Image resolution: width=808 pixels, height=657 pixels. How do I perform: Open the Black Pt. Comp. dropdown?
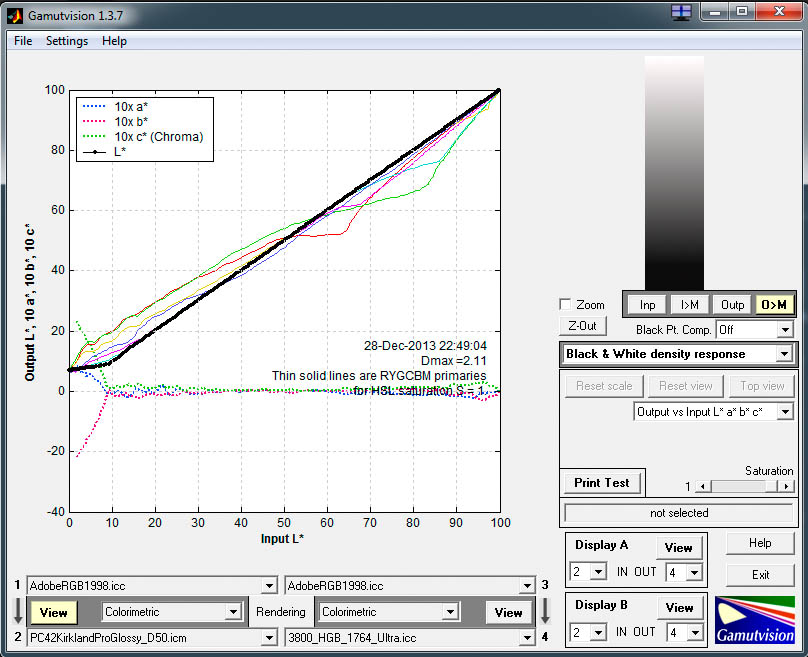784,330
